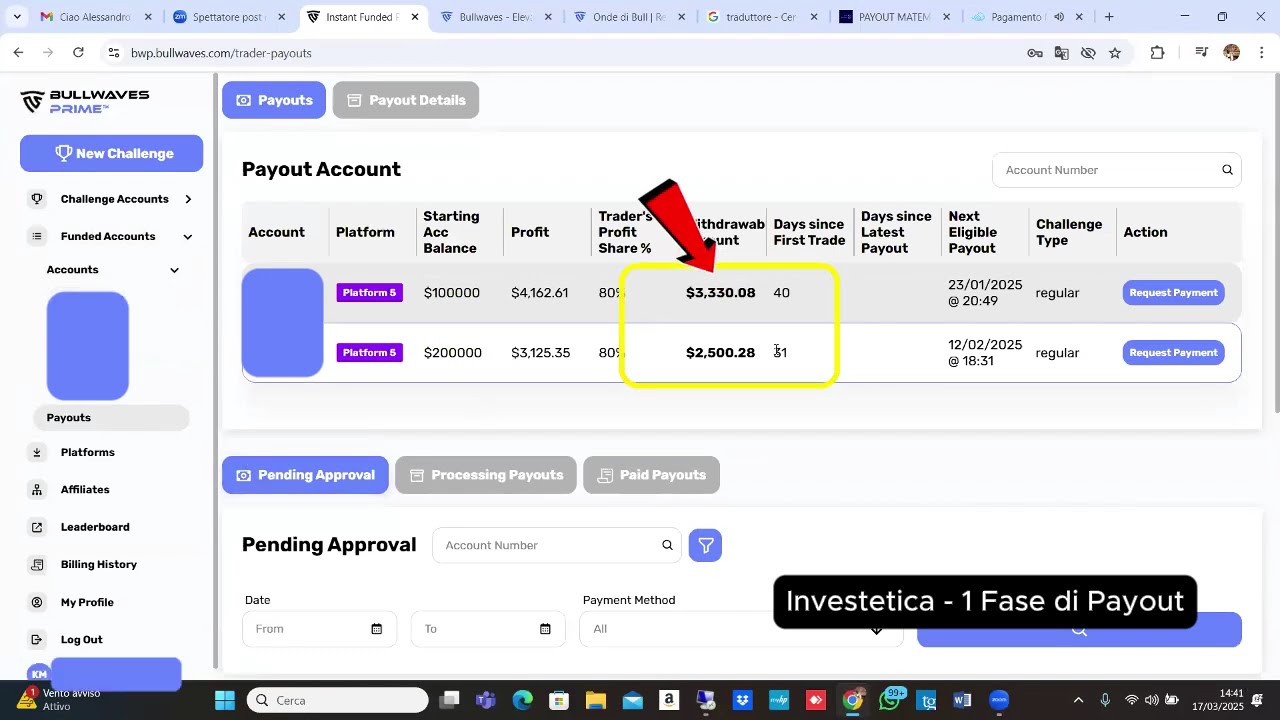
Task: Click the Funded Accounts list icon
Action: pyautogui.click(x=37, y=237)
